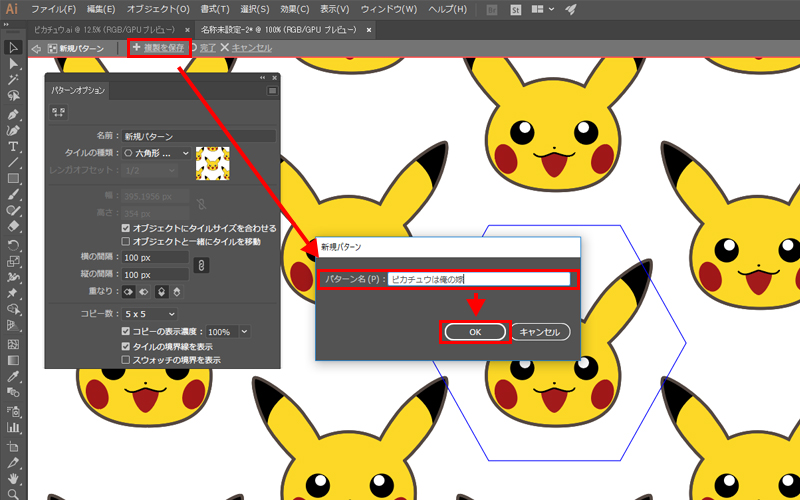Screen dimensions: 800x500
Task: Select the Scale tool
Action: point(13,261)
